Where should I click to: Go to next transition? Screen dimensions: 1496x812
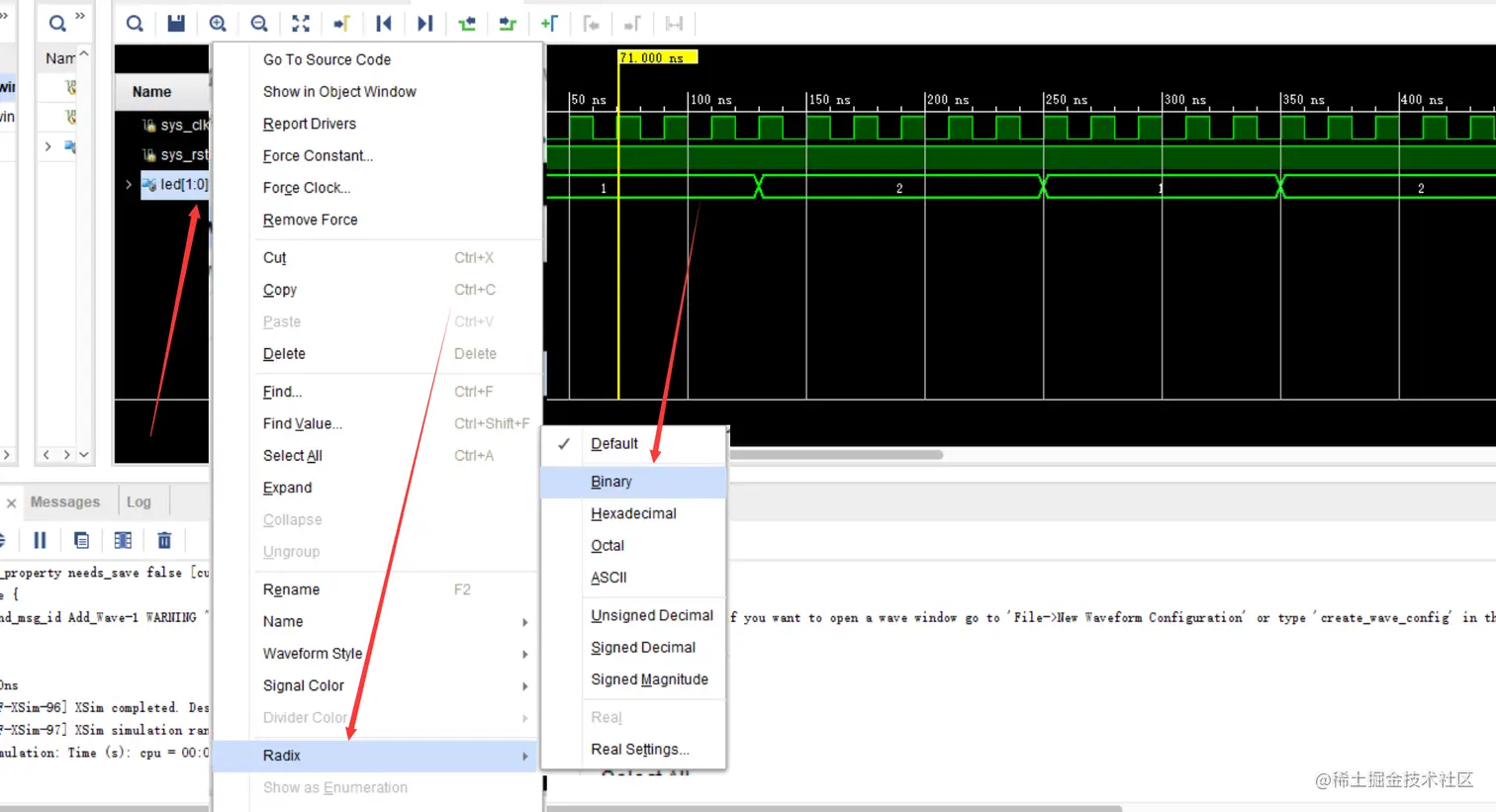pyautogui.click(x=508, y=24)
